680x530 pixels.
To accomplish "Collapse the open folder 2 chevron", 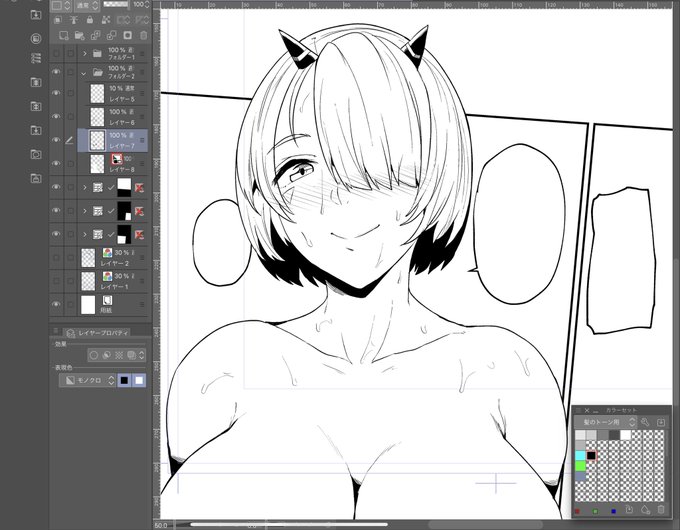I will click(84, 73).
